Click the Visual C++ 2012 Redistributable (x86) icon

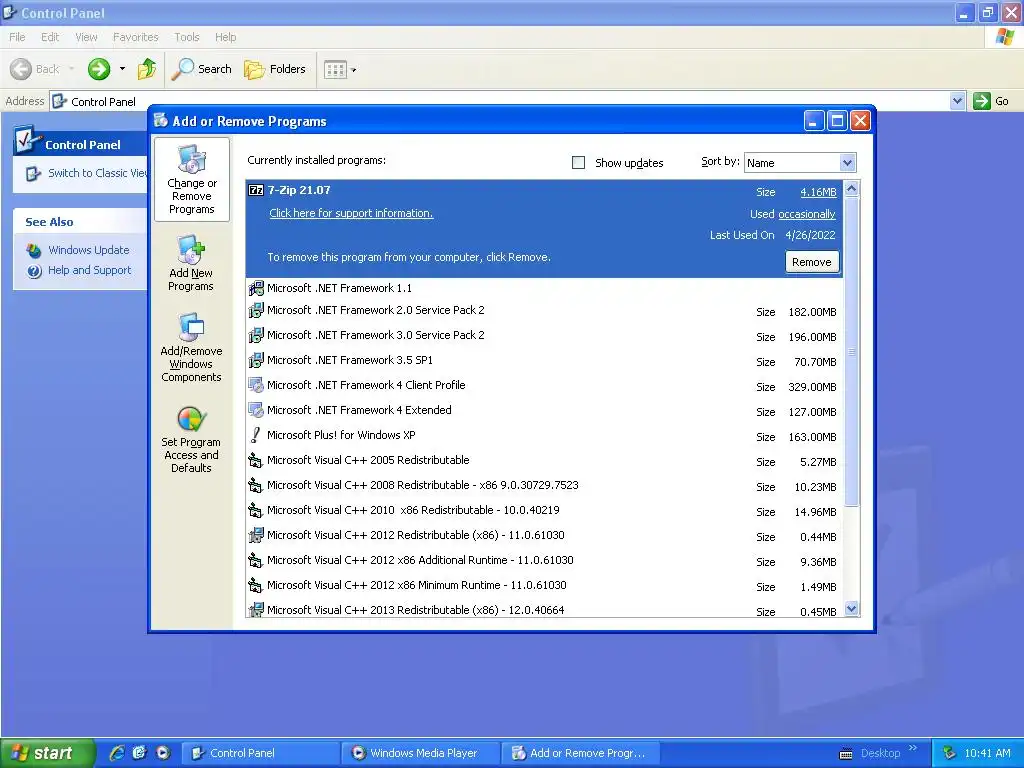[x=256, y=535]
